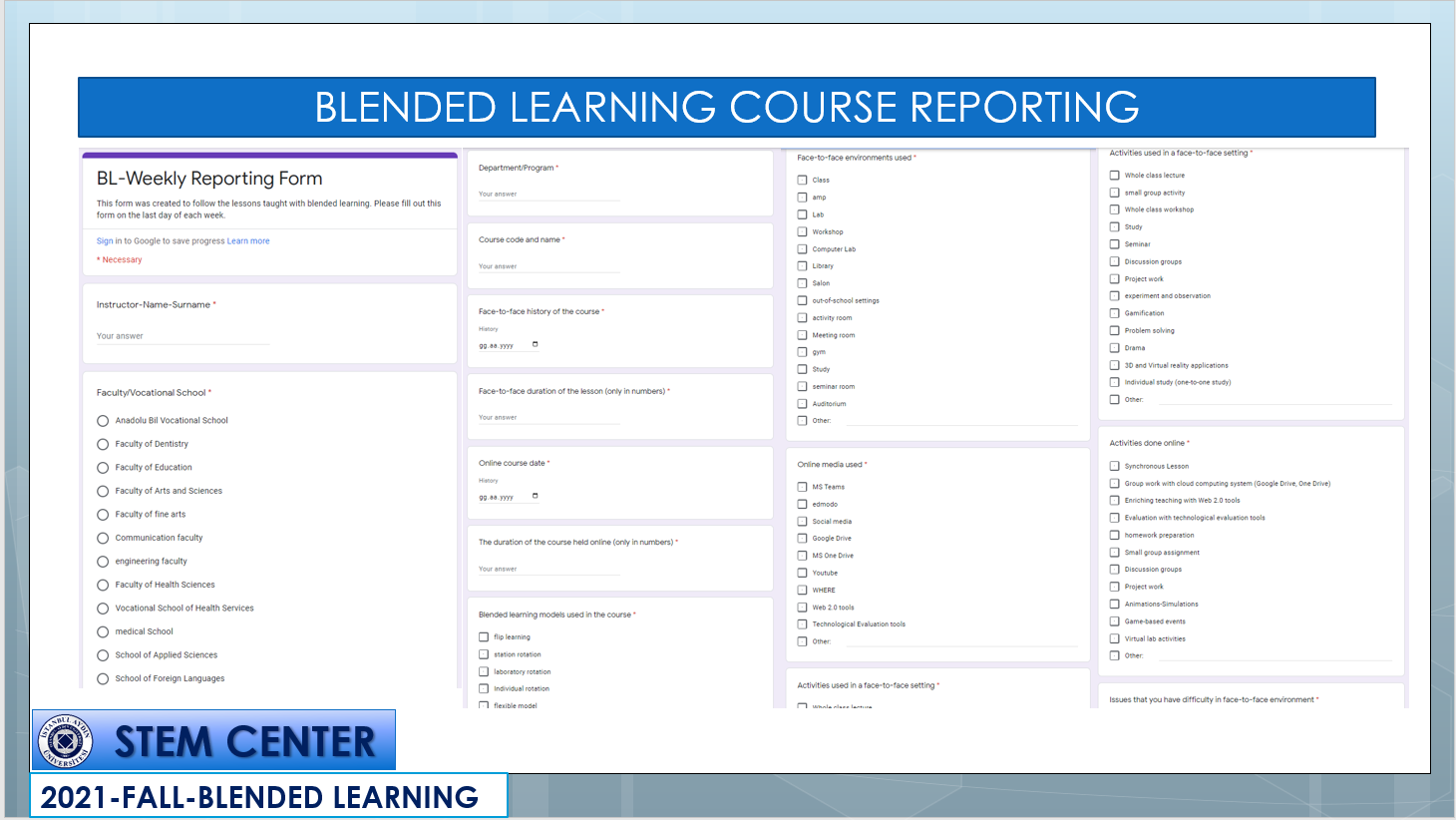
Task: Click 2021-FALL-BLENDED LEARNING footer text
Action: coord(259,797)
